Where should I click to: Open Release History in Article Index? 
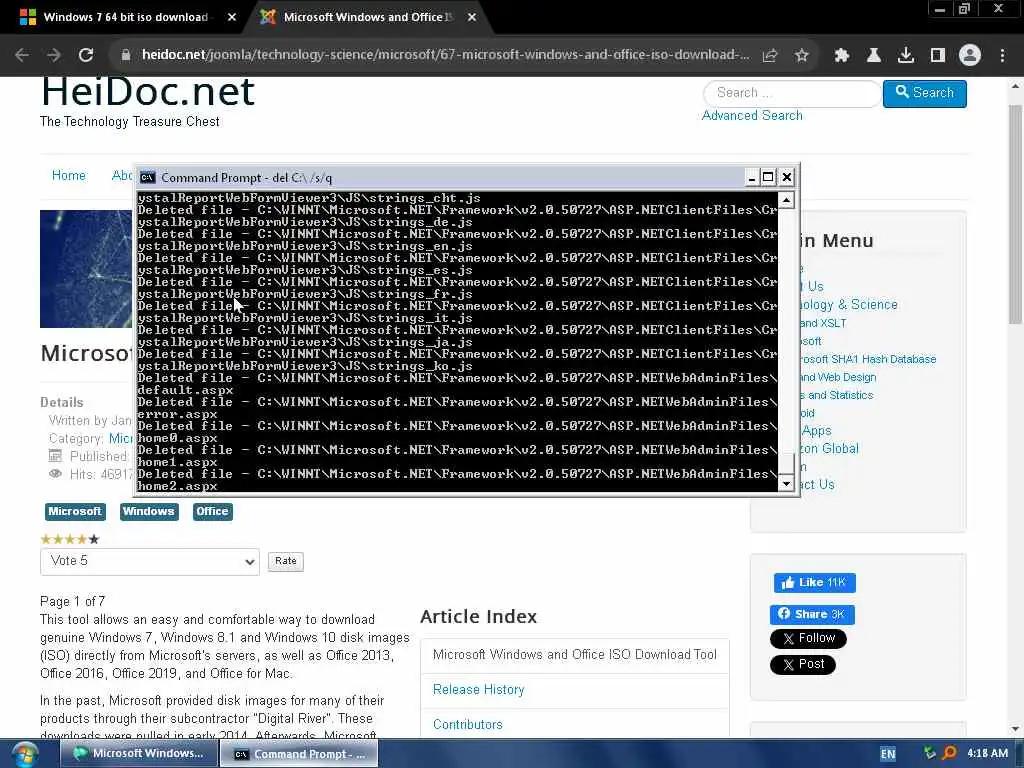478,690
